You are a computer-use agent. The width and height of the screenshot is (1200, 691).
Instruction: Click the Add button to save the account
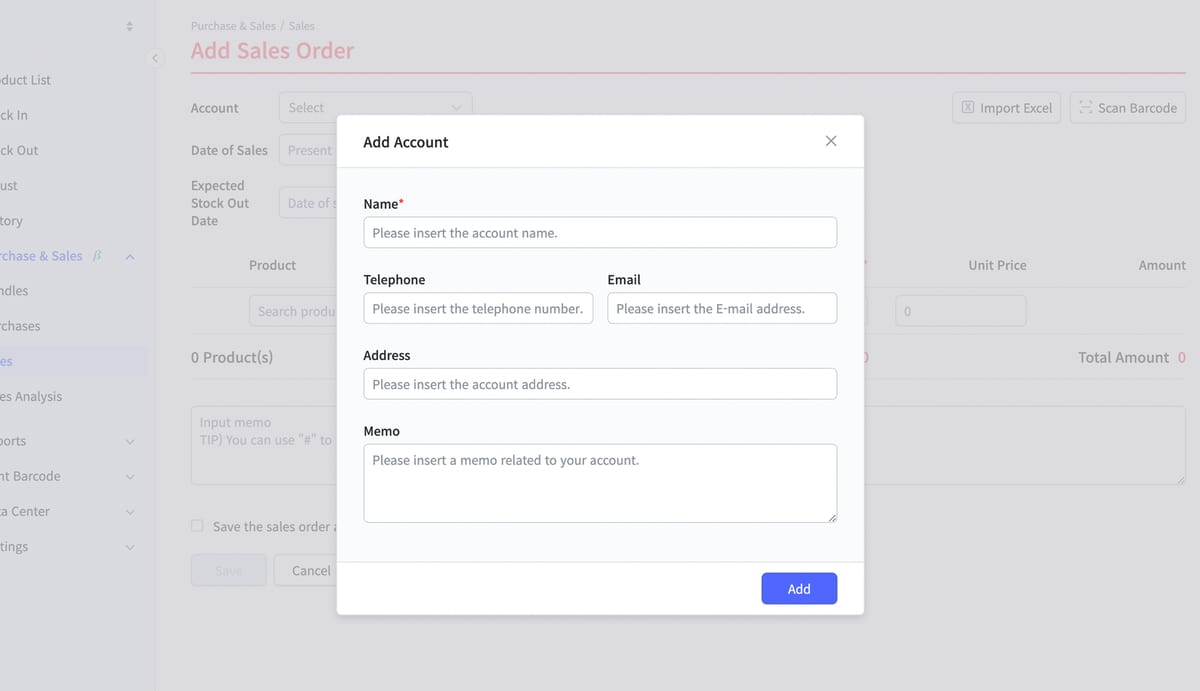[x=799, y=588]
